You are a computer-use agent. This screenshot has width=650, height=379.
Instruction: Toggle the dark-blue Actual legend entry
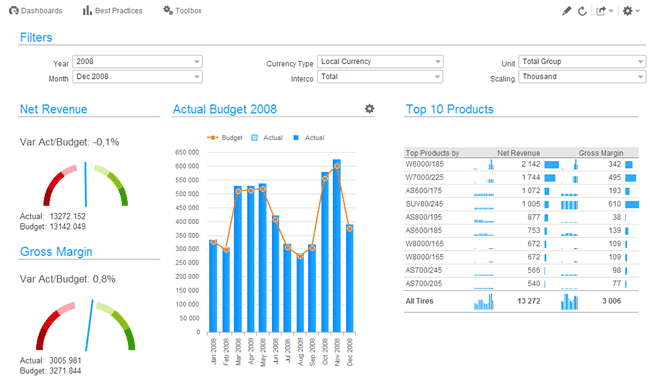click(x=308, y=138)
